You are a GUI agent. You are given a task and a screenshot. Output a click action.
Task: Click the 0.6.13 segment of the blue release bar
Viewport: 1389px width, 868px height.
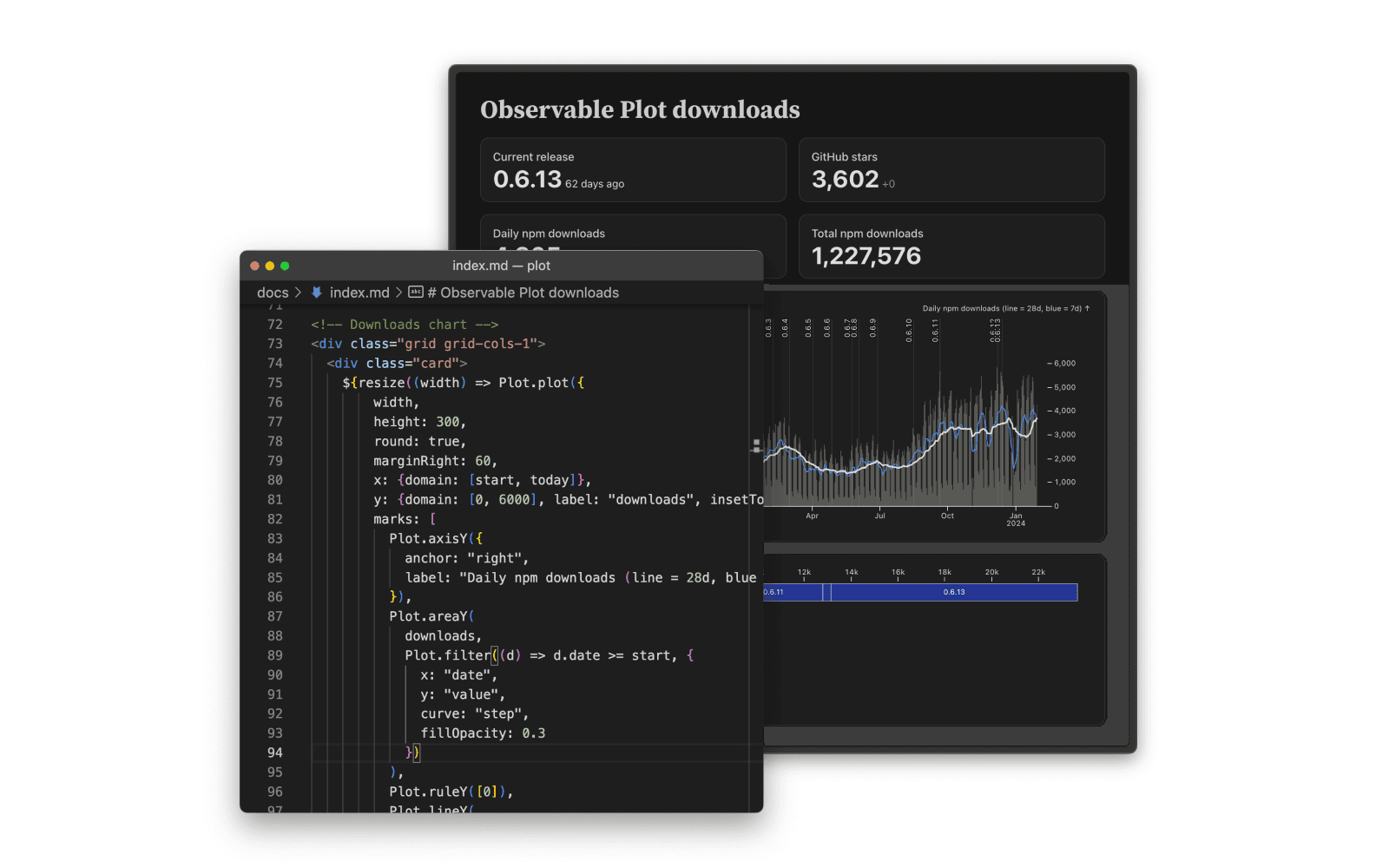point(955,592)
